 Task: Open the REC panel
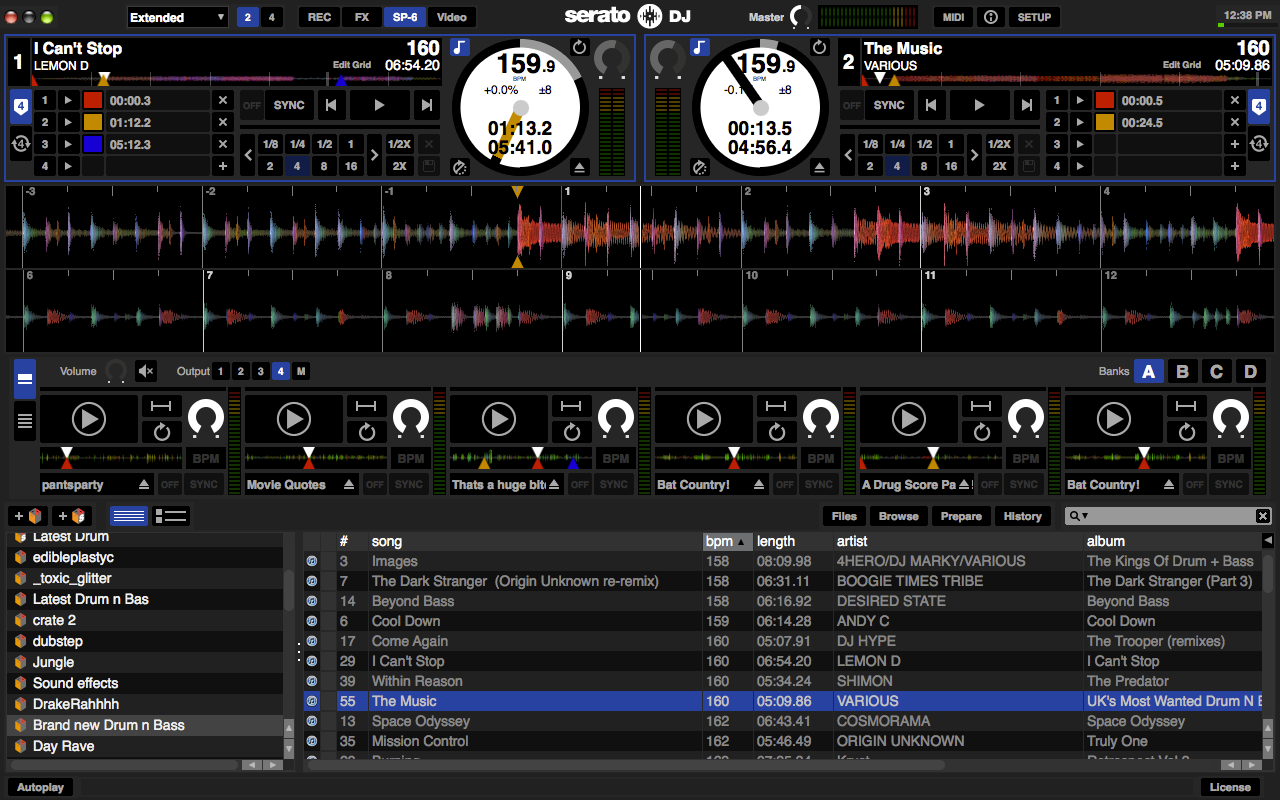click(320, 17)
